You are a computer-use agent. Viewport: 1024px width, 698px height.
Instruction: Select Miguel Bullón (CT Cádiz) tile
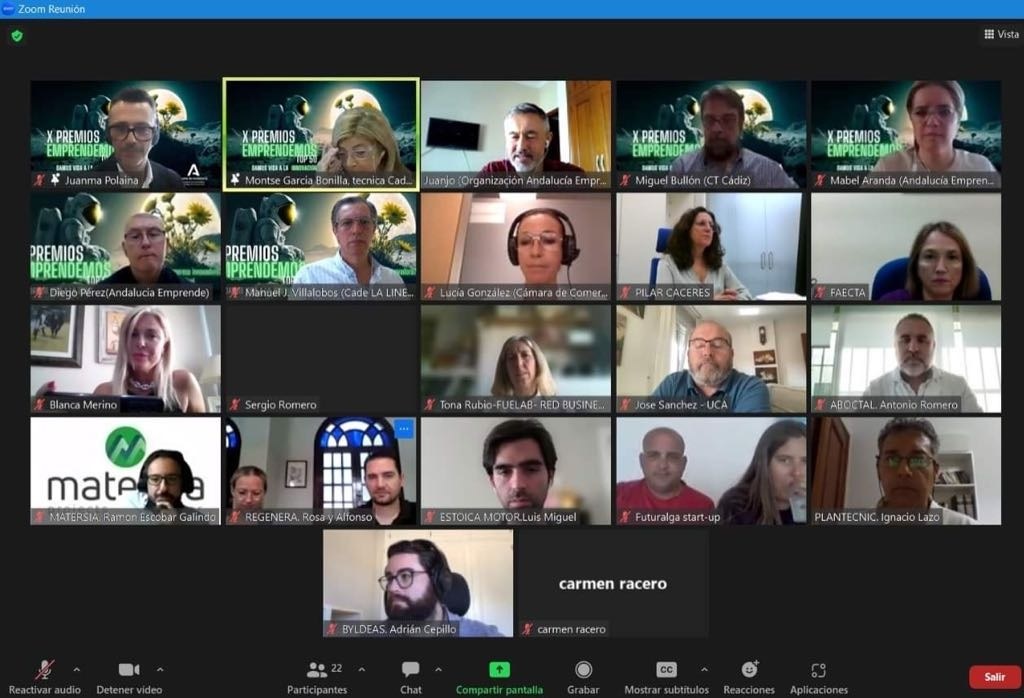pyautogui.click(x=711, y=135)
